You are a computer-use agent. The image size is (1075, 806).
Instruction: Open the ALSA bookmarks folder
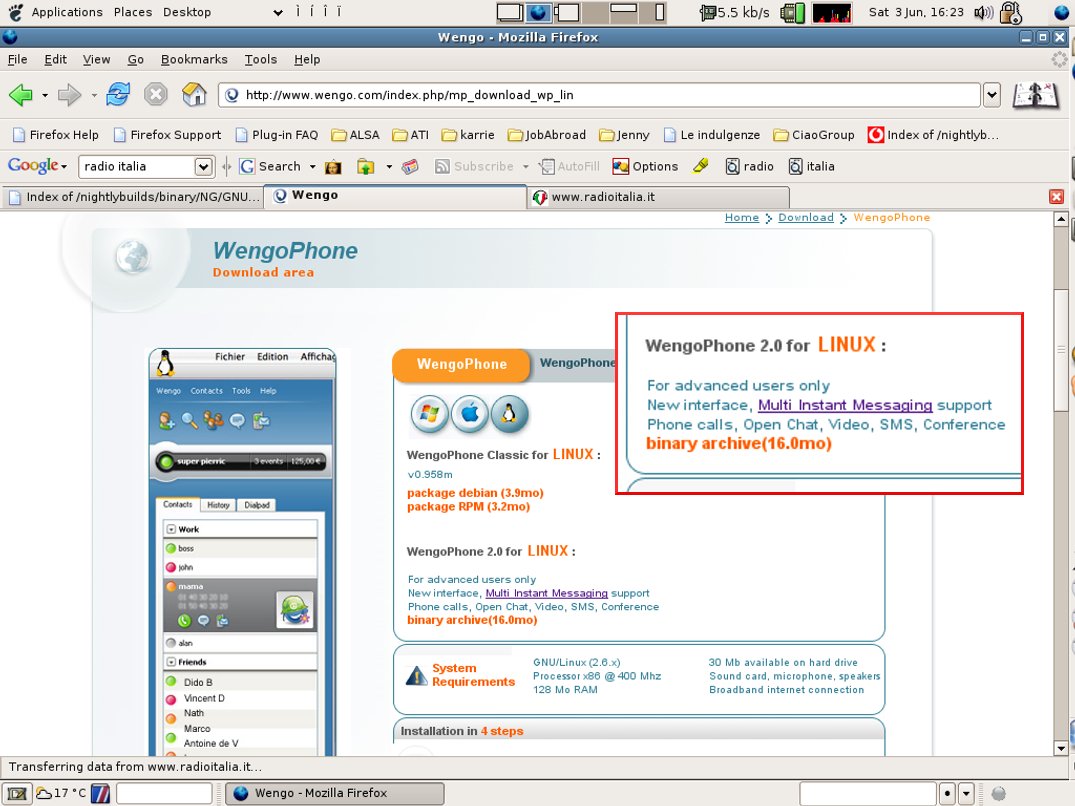click(x=355, y=135)
